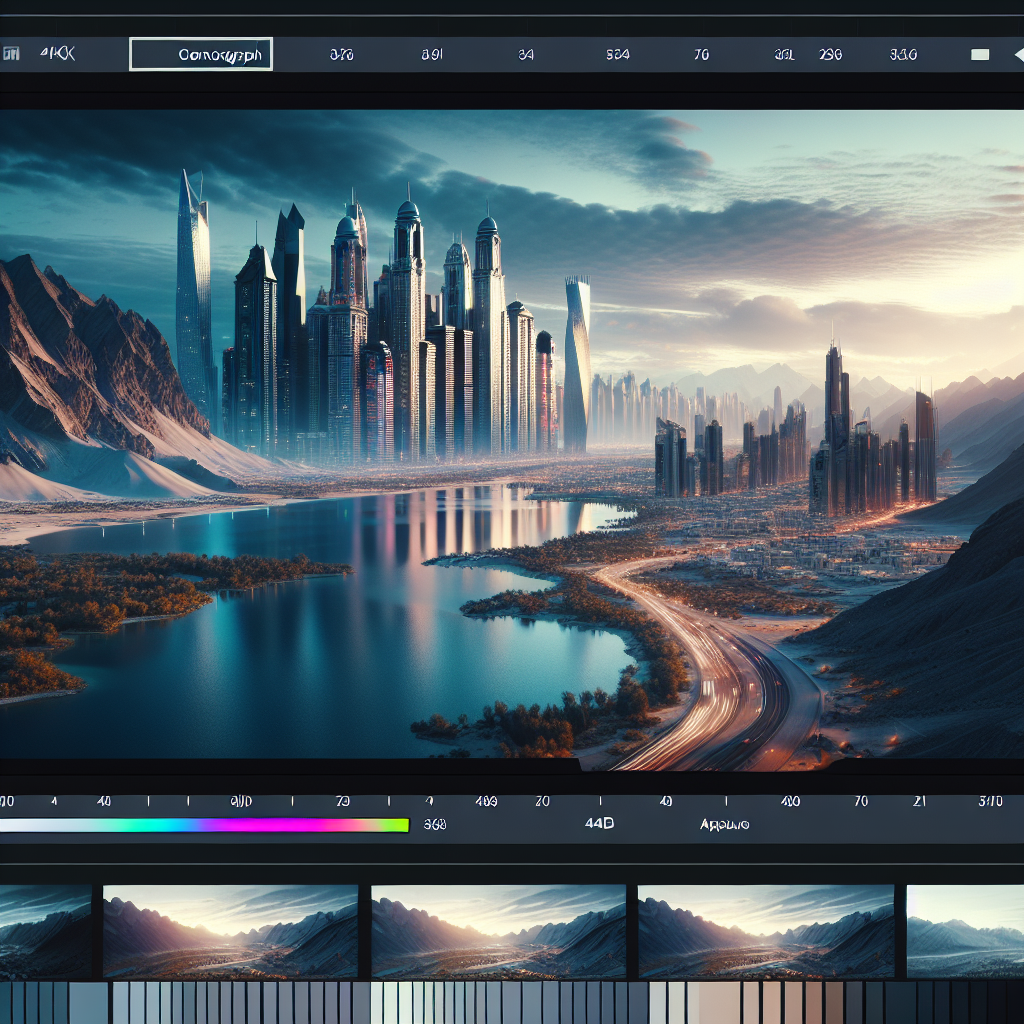Select the second thumbnail in the filmstrip
Screen dimensions: 1024x1024
230,930
